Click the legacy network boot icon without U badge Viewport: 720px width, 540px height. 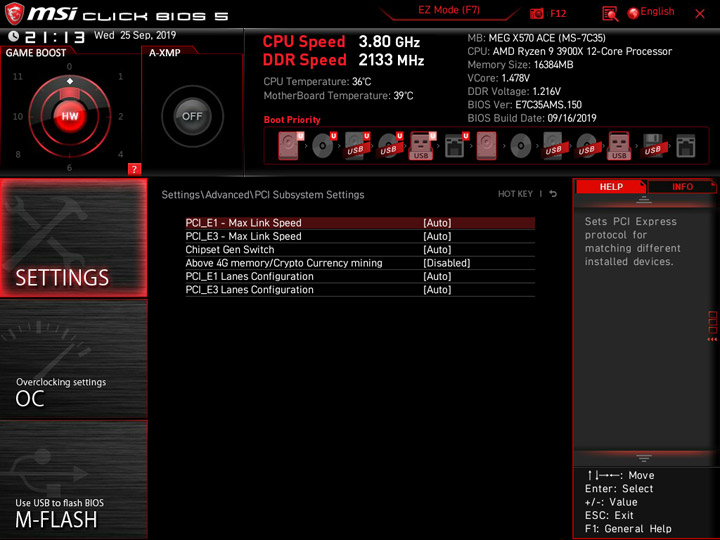point(686,146)
